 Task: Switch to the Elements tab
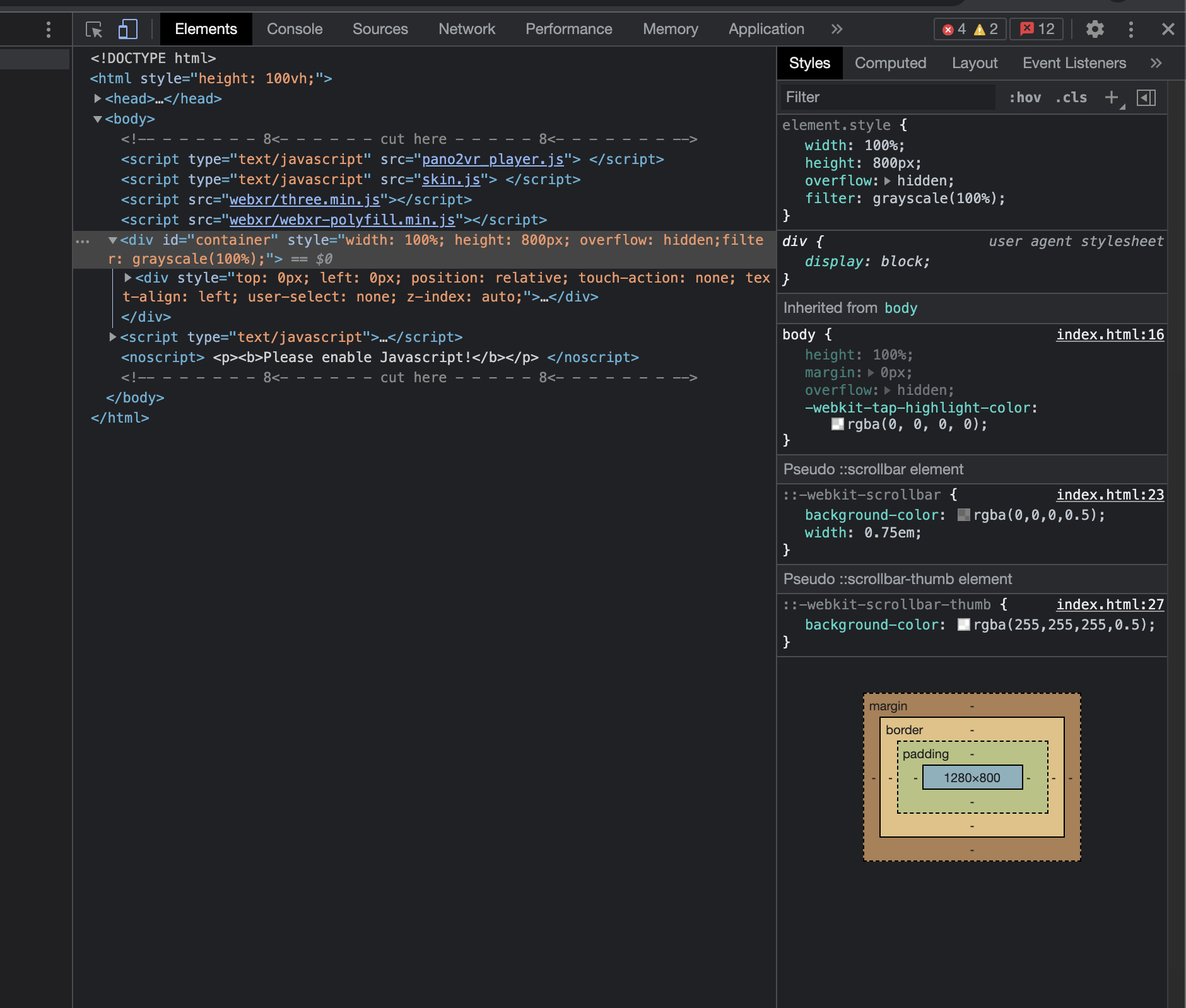point(206,30)
